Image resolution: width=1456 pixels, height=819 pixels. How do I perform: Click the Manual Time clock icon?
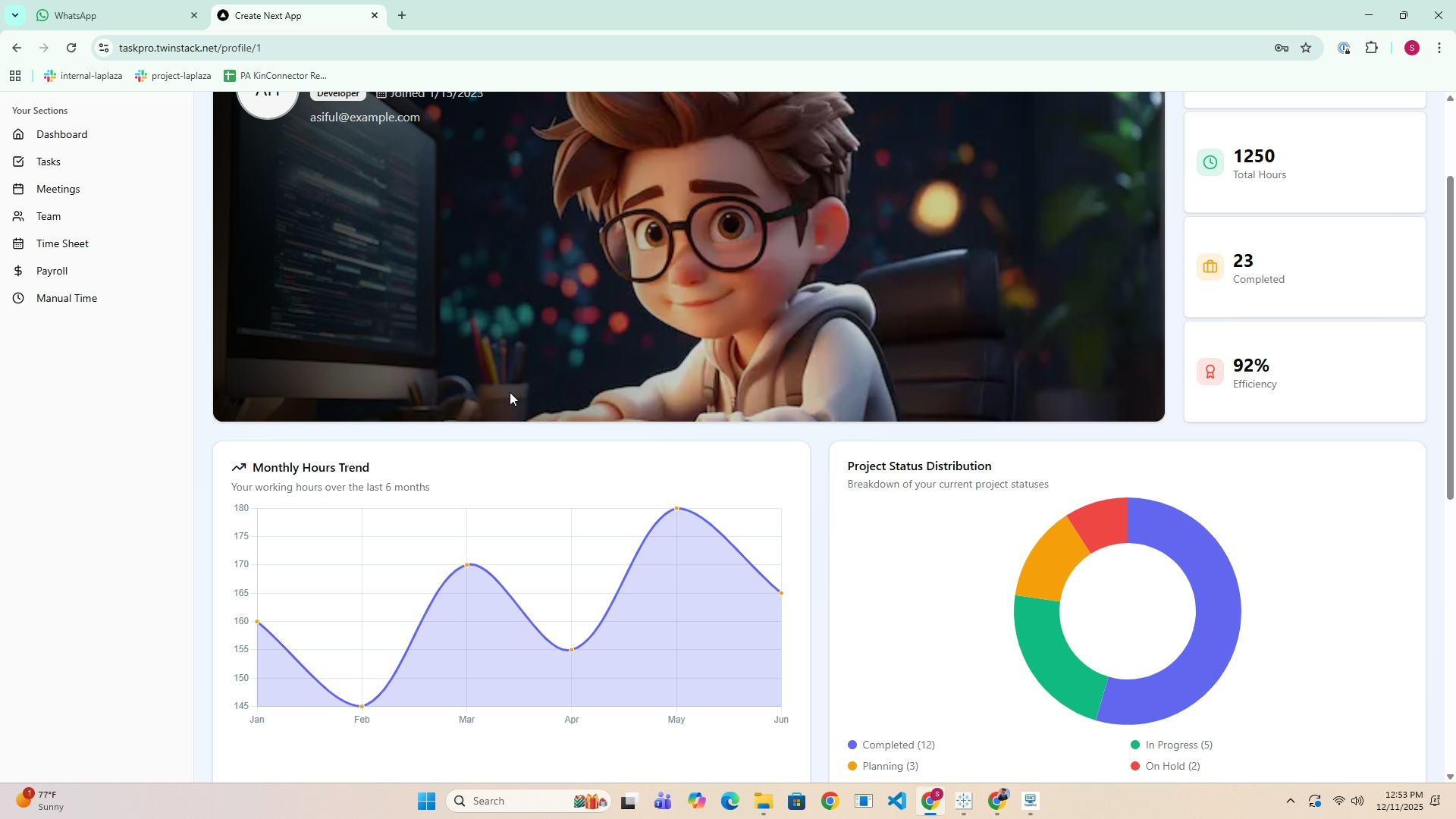[x=18, y=298]
